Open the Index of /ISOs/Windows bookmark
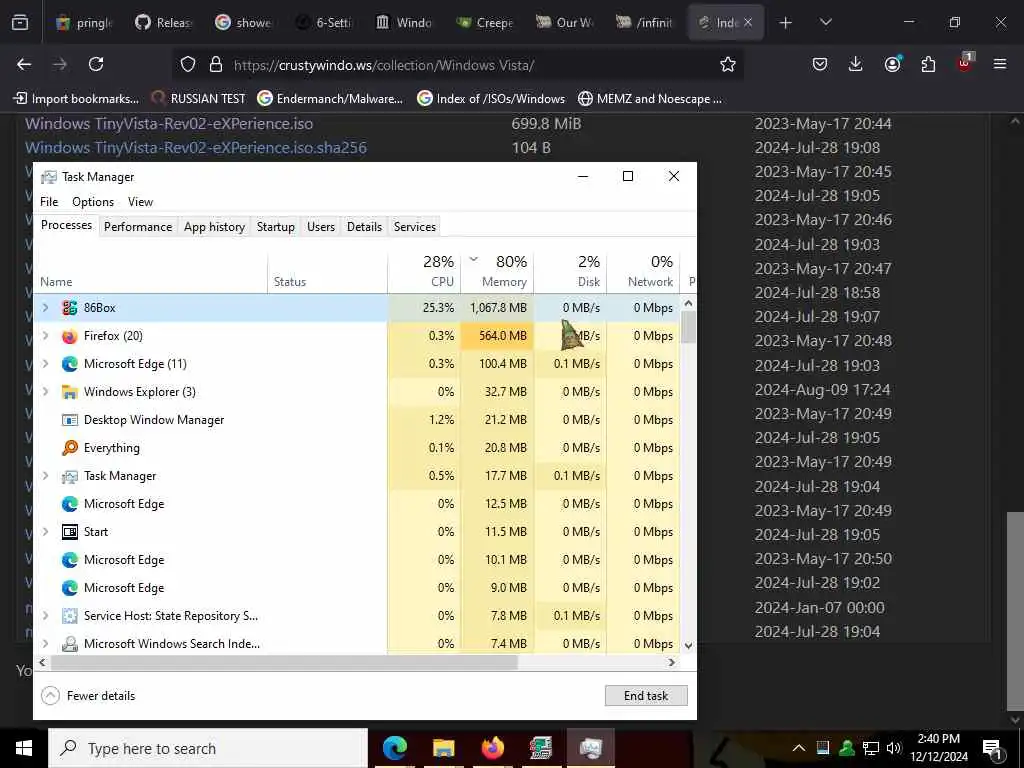This screenshot has width=1024, height=768. click(491, 99)
